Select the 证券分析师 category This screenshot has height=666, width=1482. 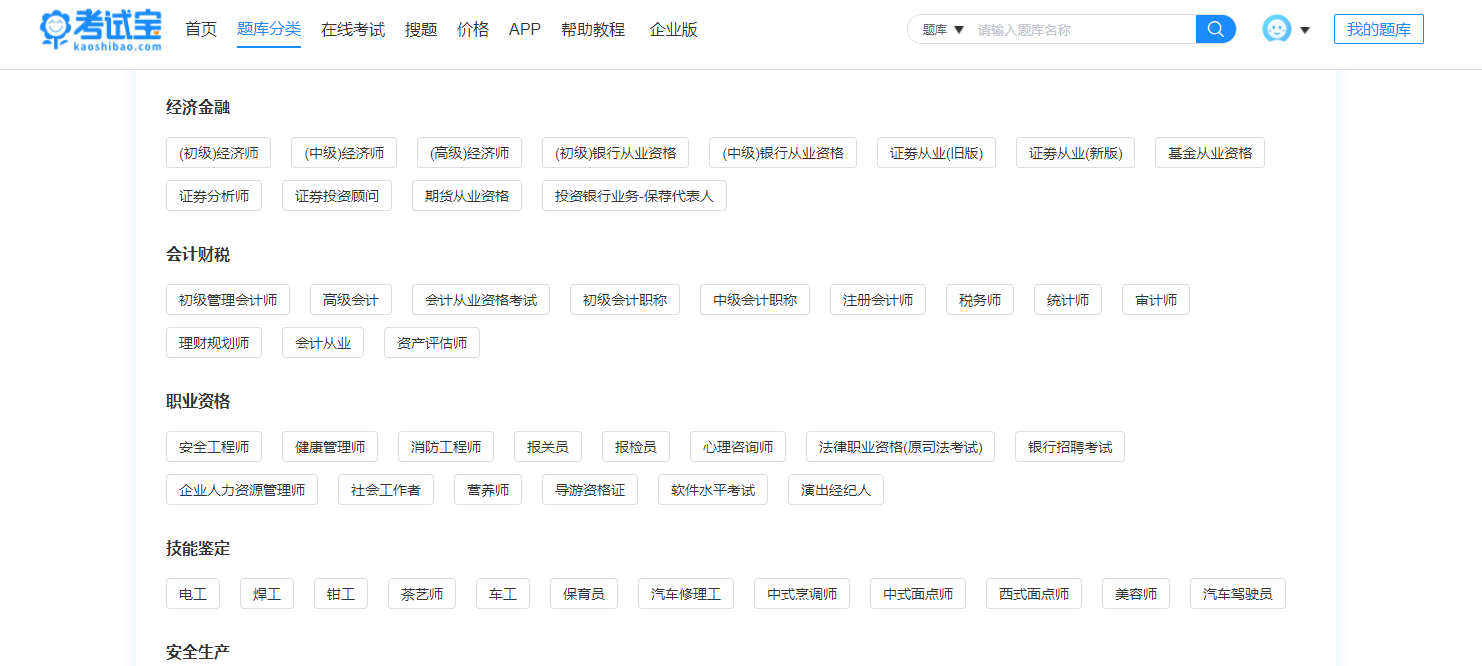point(213,195)
